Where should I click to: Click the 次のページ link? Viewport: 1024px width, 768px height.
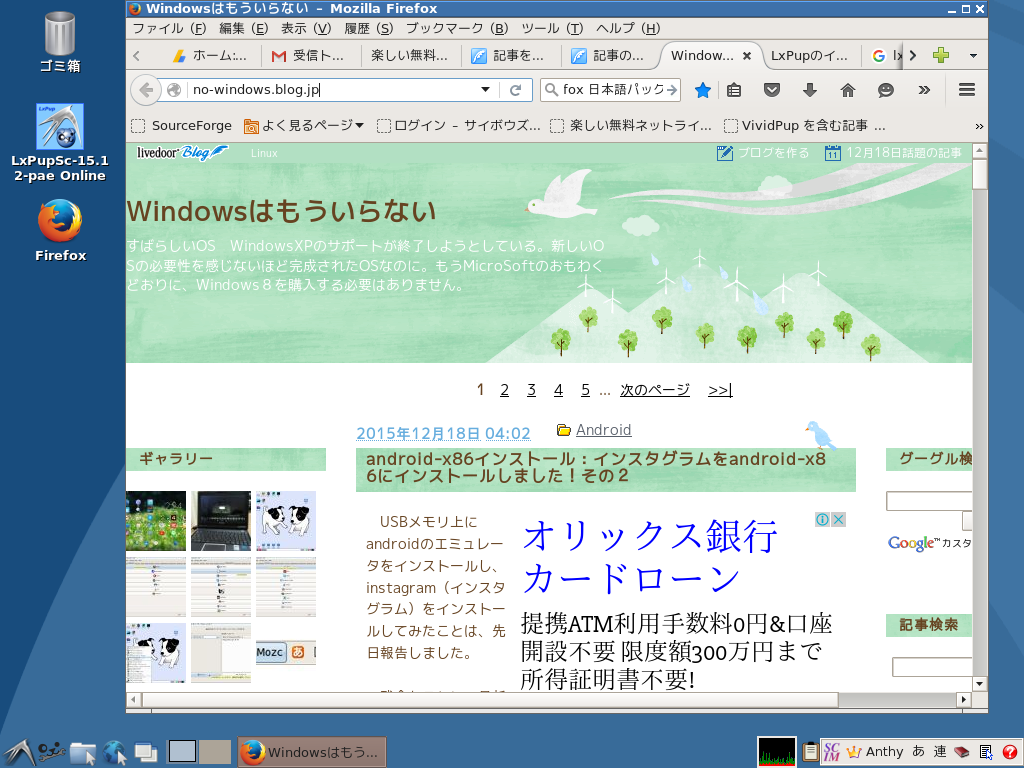coord(655,390)
